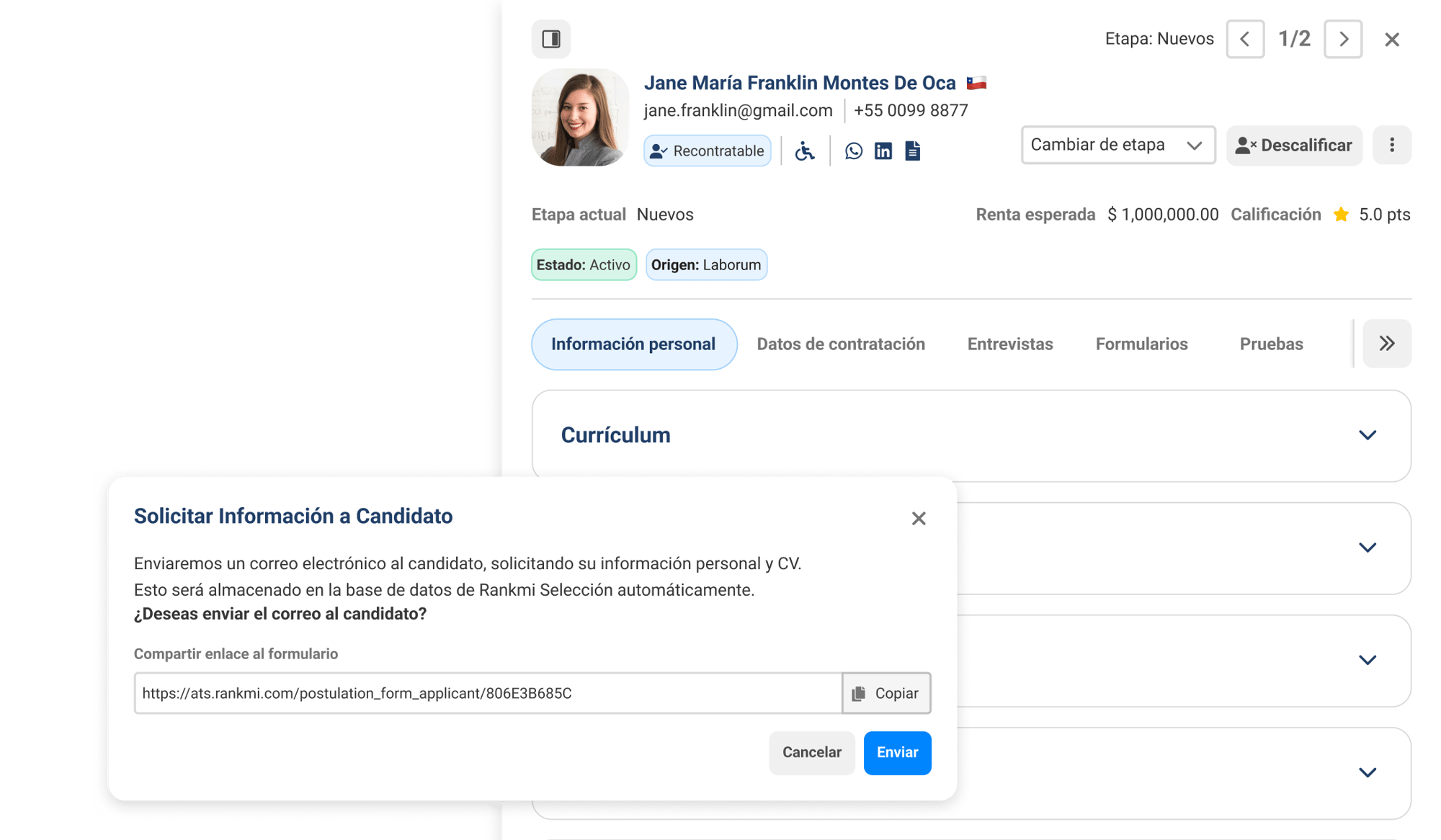Viewport: 1441px width, 840px height.
Task: Open the three-dot more options menu
Action: pos(1391,146)
